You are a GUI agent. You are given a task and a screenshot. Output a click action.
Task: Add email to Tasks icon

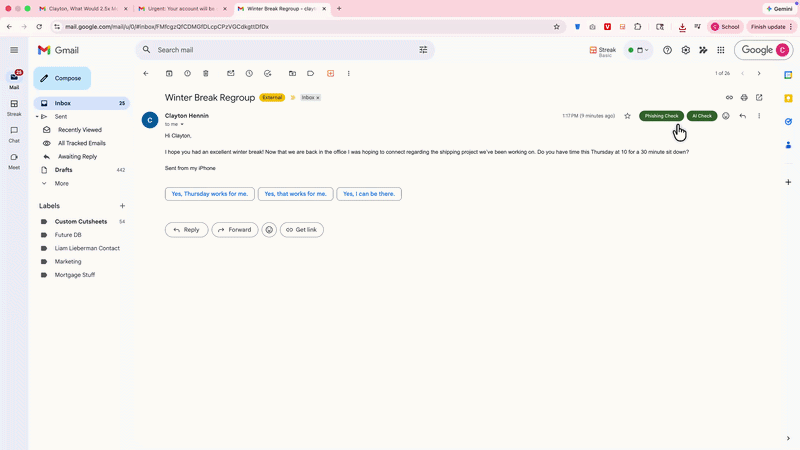point(267,73)
